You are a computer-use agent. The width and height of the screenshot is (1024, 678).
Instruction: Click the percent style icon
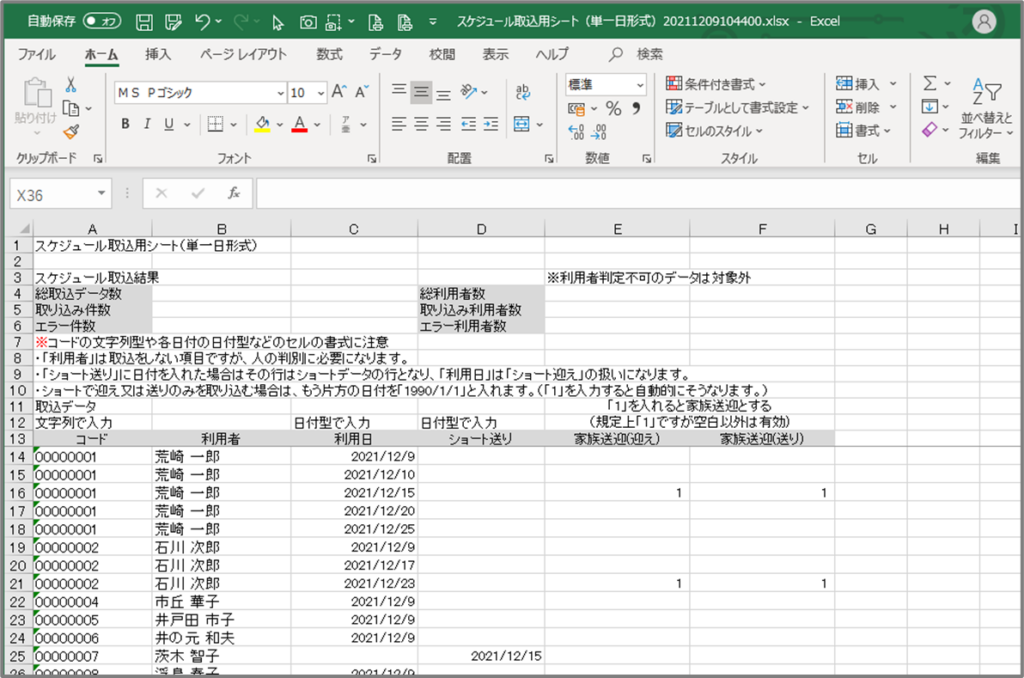click(x=613, y=108)
